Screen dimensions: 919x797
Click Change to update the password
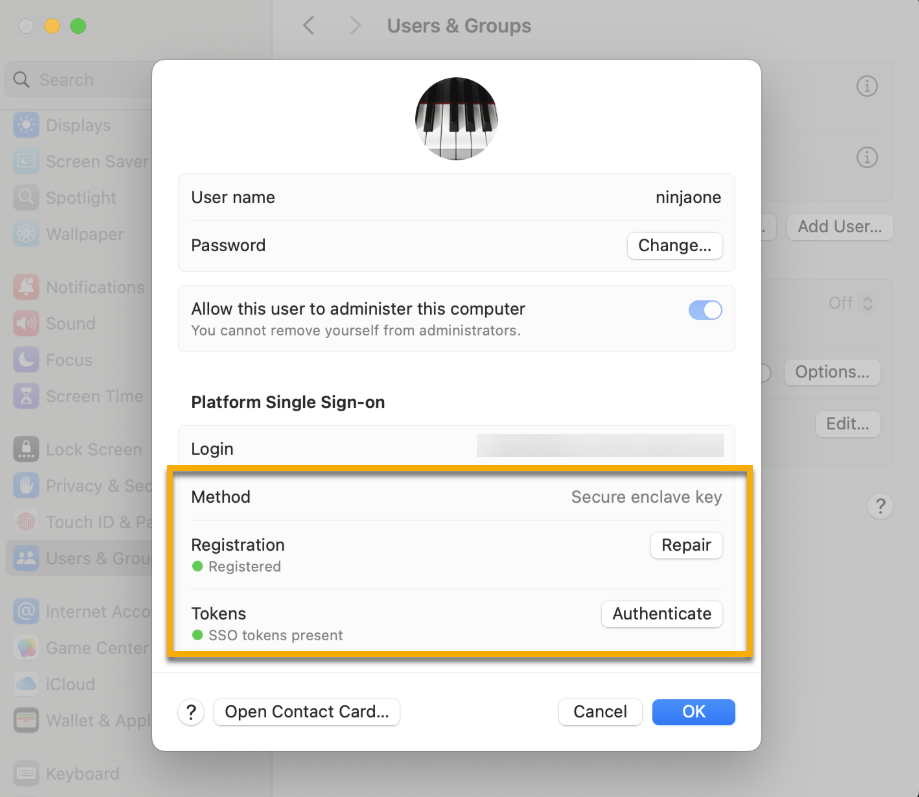point(674,245)
